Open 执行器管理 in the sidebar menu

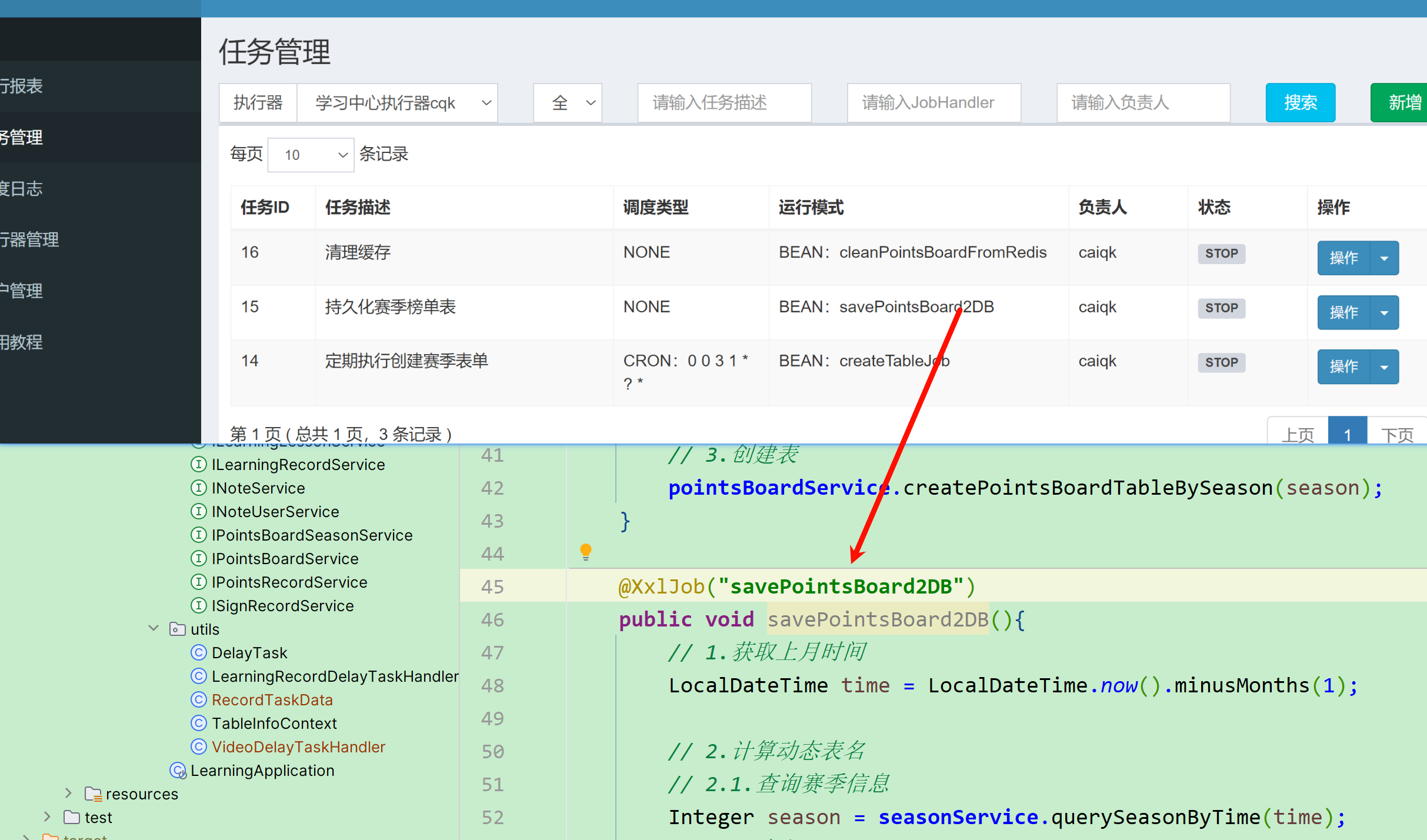point(100,239)
